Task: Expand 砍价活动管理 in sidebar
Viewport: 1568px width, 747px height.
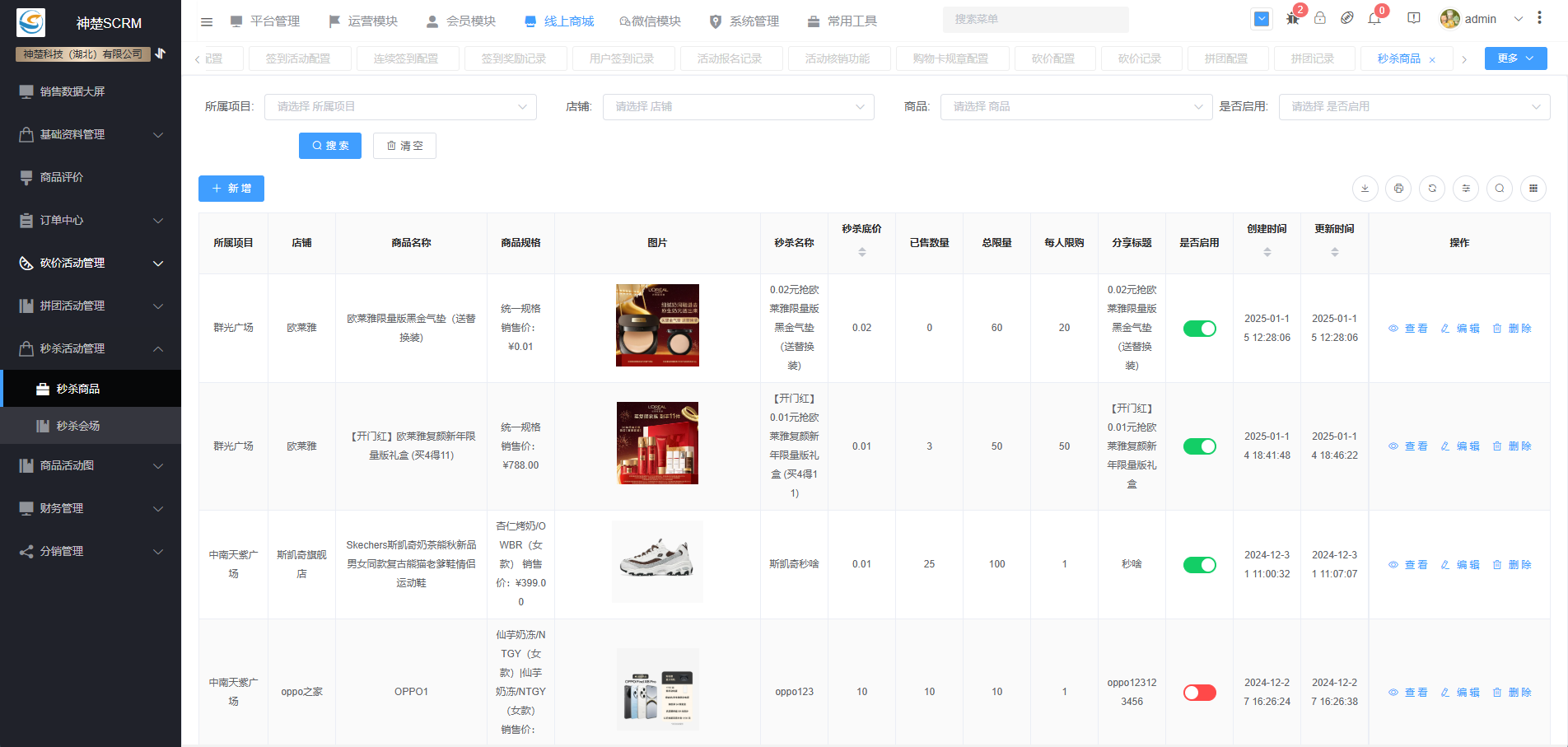Action: coord(91,263)
